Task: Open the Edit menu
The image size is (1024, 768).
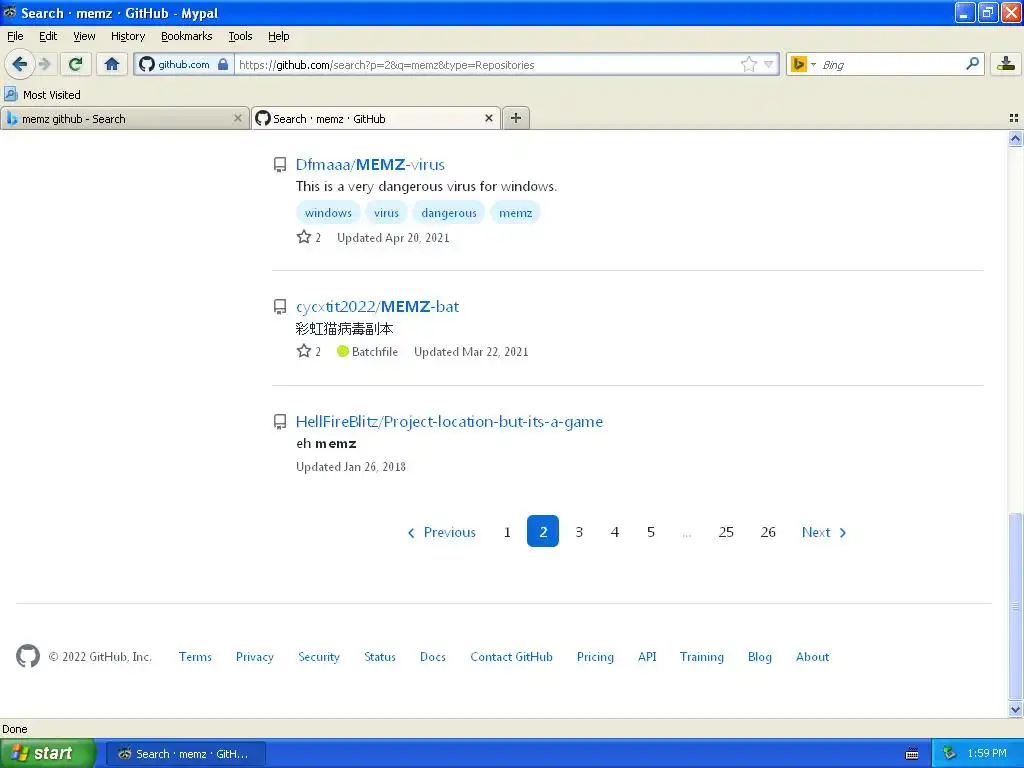Action: [x=48, y=36]
